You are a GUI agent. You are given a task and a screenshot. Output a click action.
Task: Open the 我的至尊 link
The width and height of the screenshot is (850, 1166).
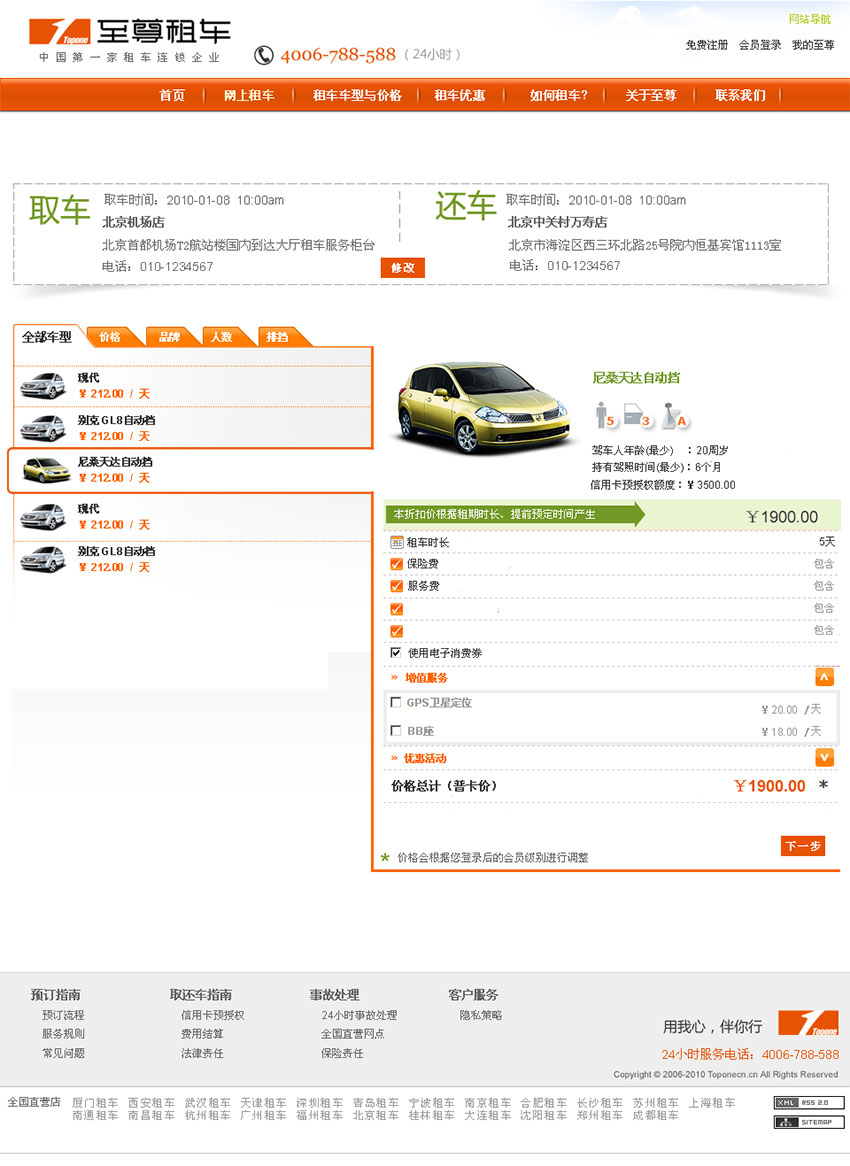813,45
